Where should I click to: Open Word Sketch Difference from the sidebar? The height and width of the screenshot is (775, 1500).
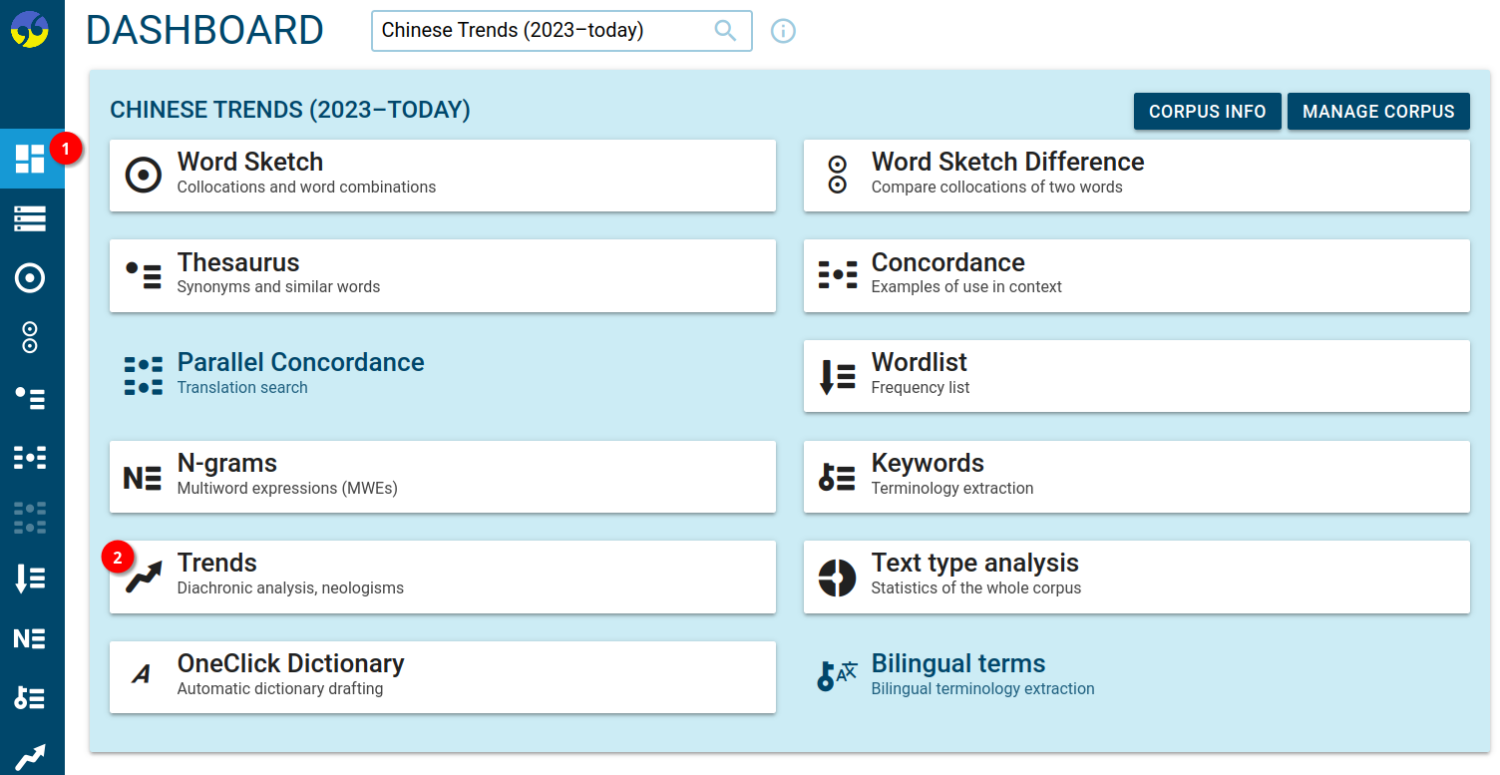(32, 337)
